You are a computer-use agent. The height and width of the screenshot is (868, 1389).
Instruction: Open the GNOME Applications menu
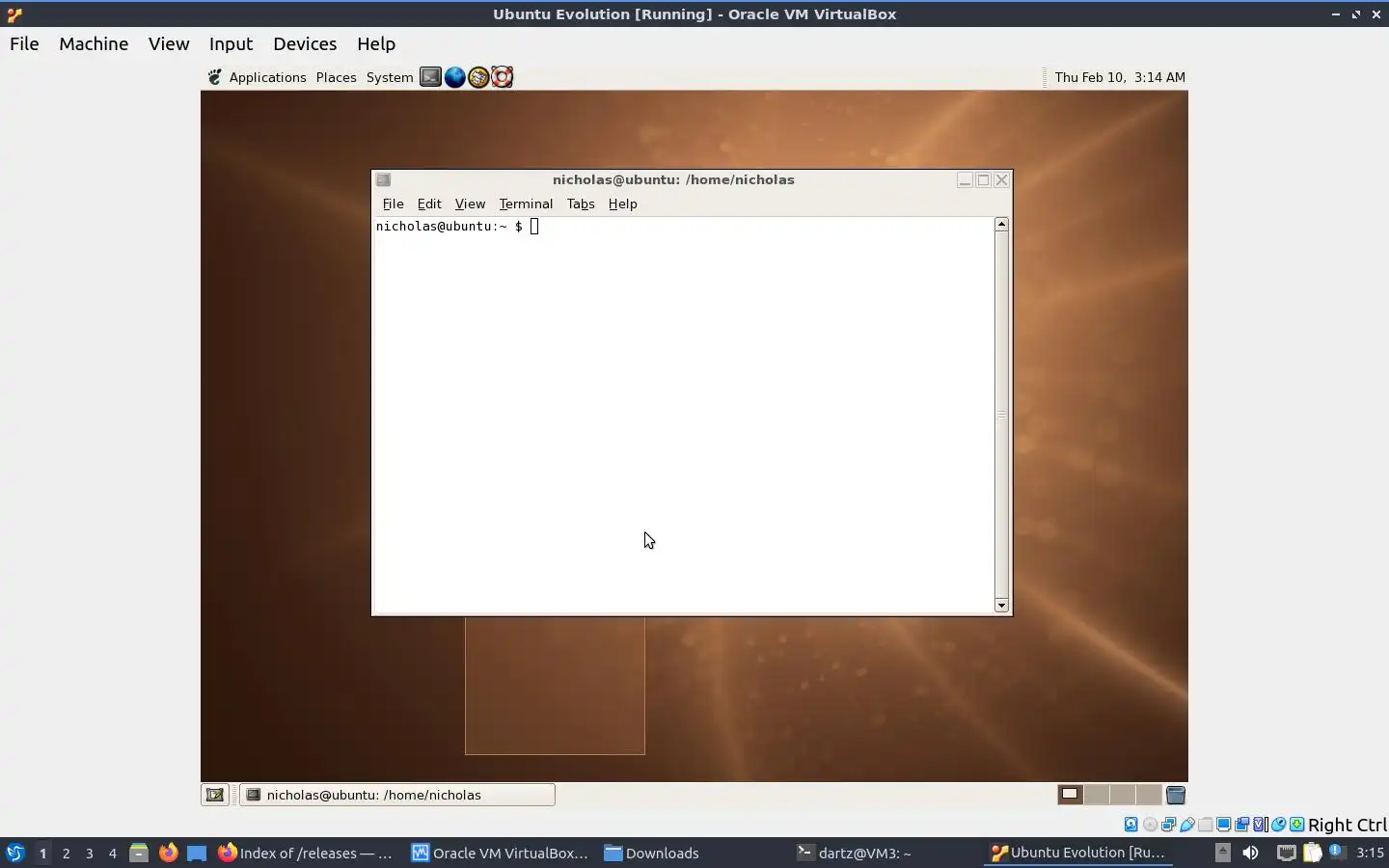tap(267, 77)
